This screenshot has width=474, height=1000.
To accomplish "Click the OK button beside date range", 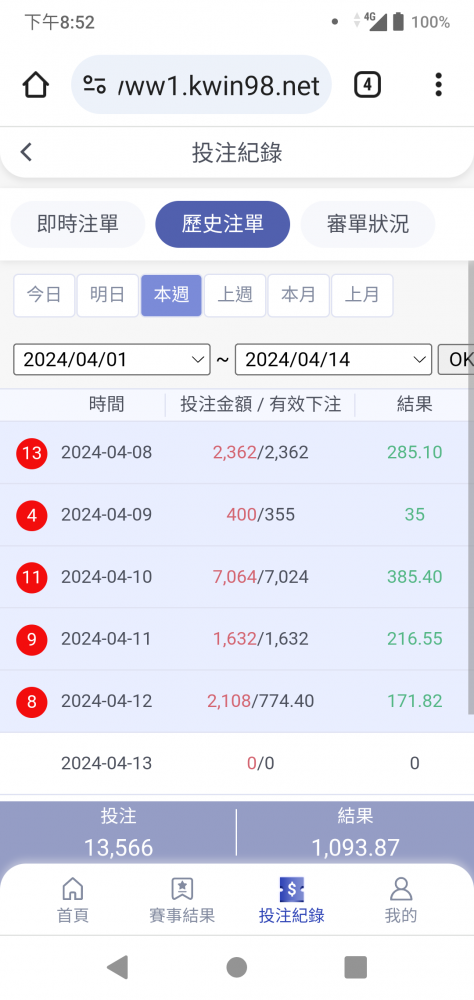I will (x=456, y=360).
